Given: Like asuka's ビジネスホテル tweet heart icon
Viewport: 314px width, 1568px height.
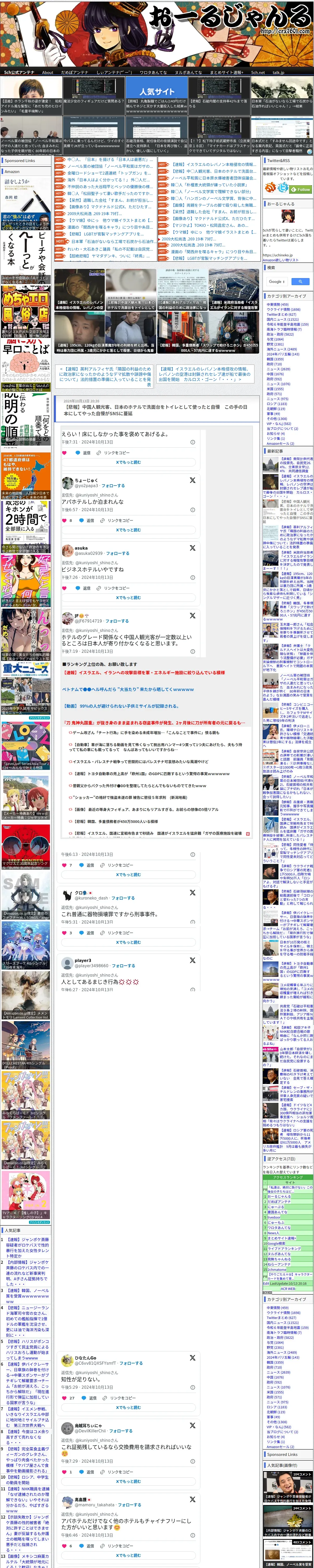Looking at the screenshot, I should (64, 588).
